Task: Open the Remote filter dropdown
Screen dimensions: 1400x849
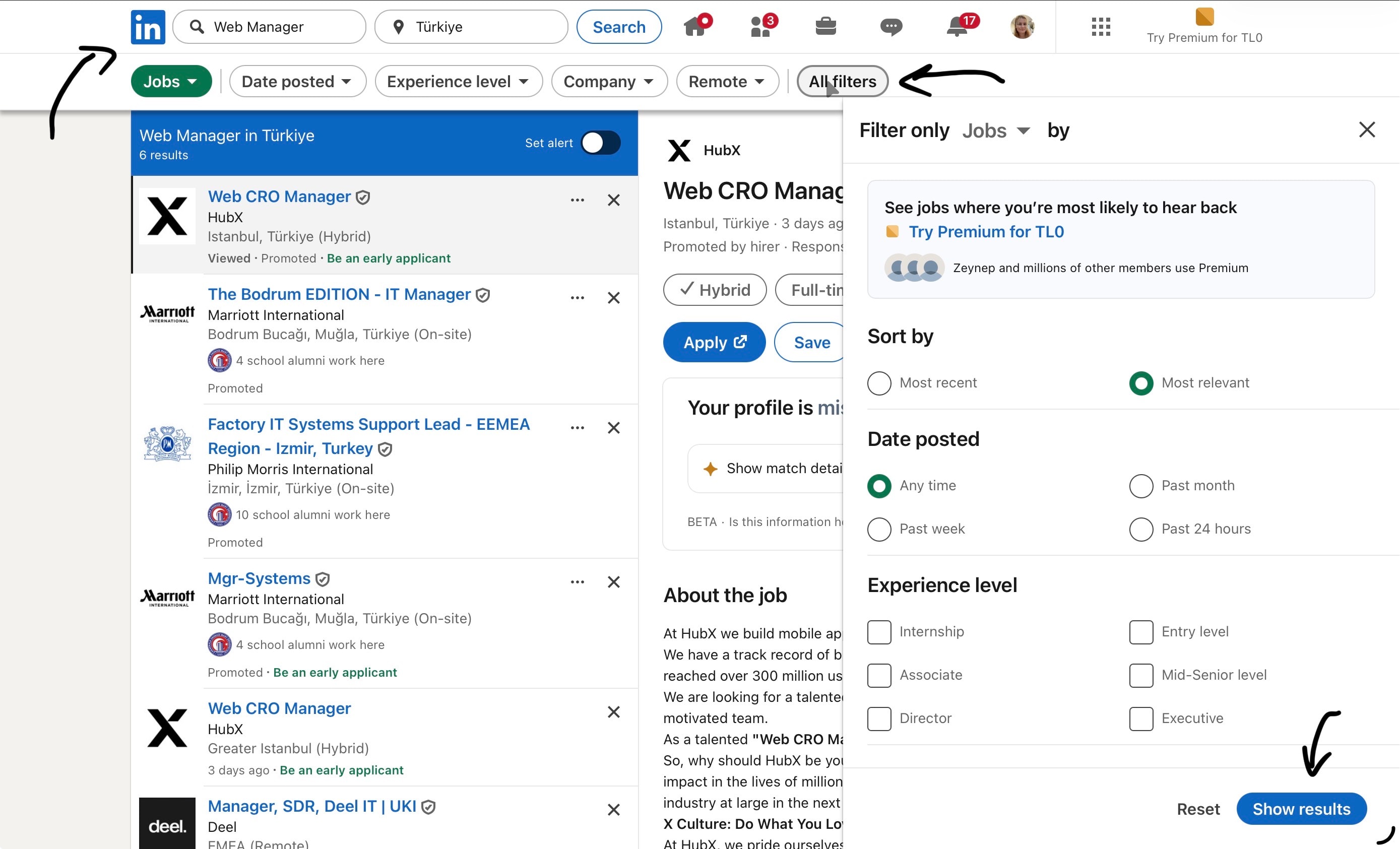Action: (x=727, y=81)
